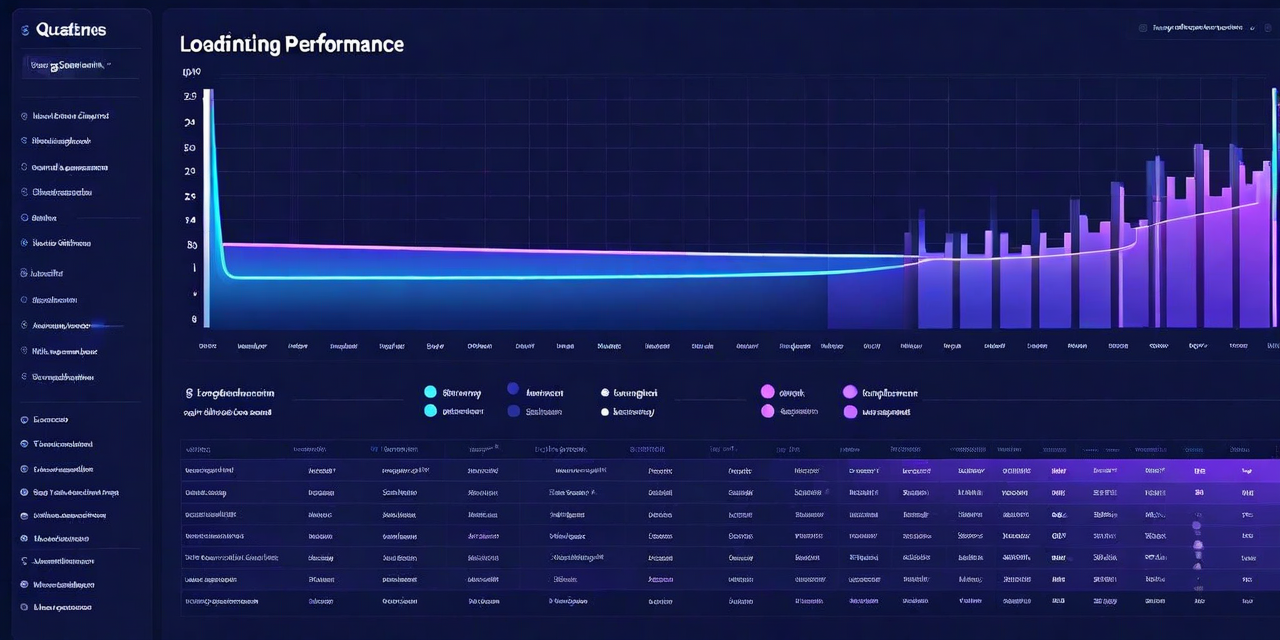Click the icon of the bottom-most sidebar item
The height and width of the screenshot is (640, 1280).
tap(24, 607)
